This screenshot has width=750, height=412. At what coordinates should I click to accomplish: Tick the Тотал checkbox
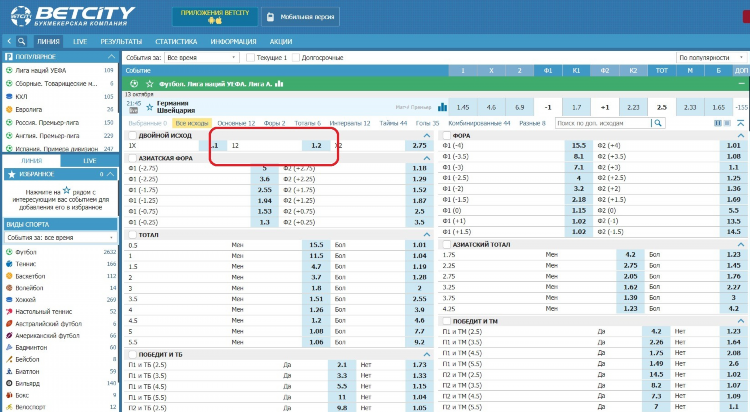(x=132, y=235)
